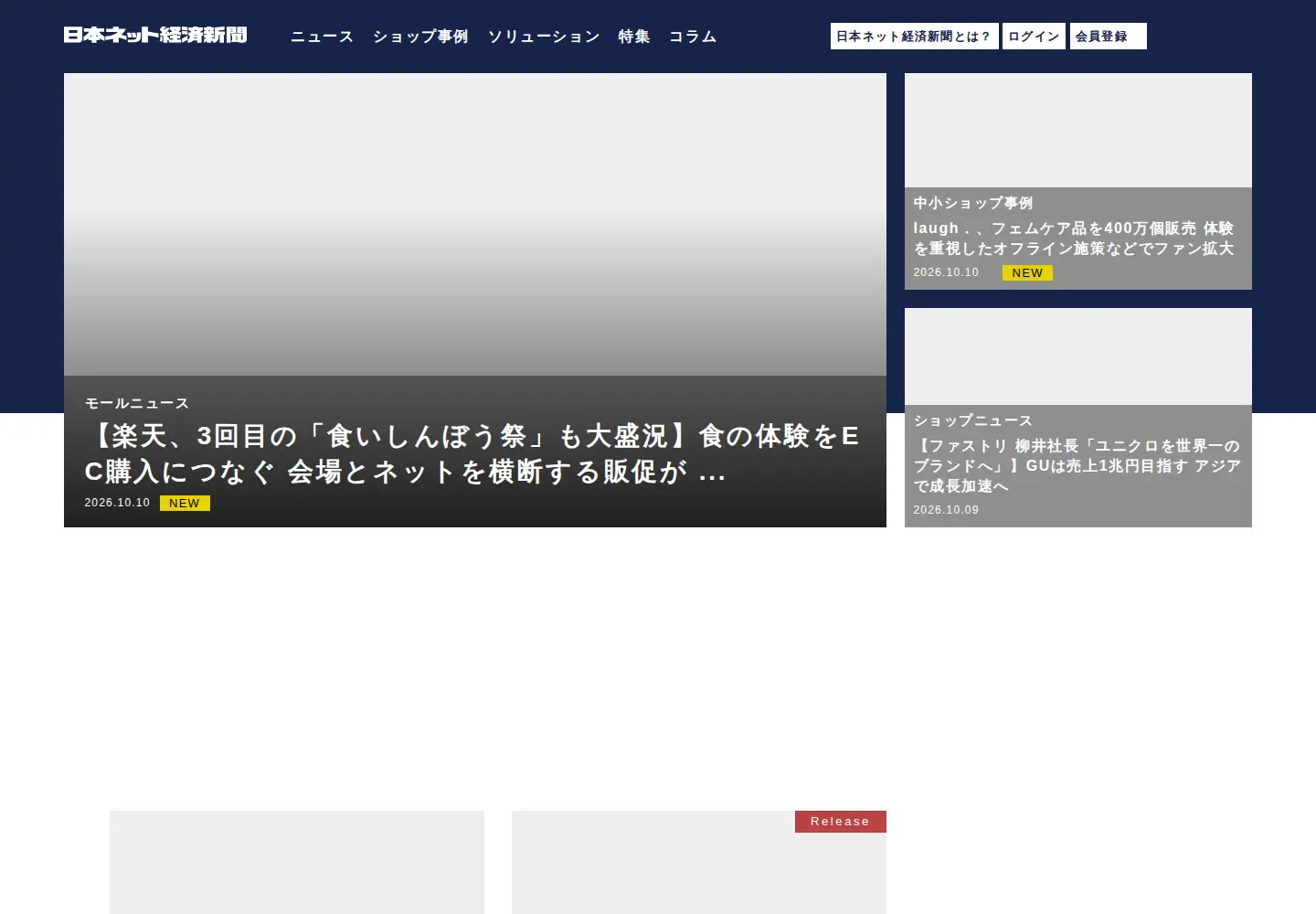Click the ショップニュース category label
The image size is (1316, 914).
click(973, 420)
